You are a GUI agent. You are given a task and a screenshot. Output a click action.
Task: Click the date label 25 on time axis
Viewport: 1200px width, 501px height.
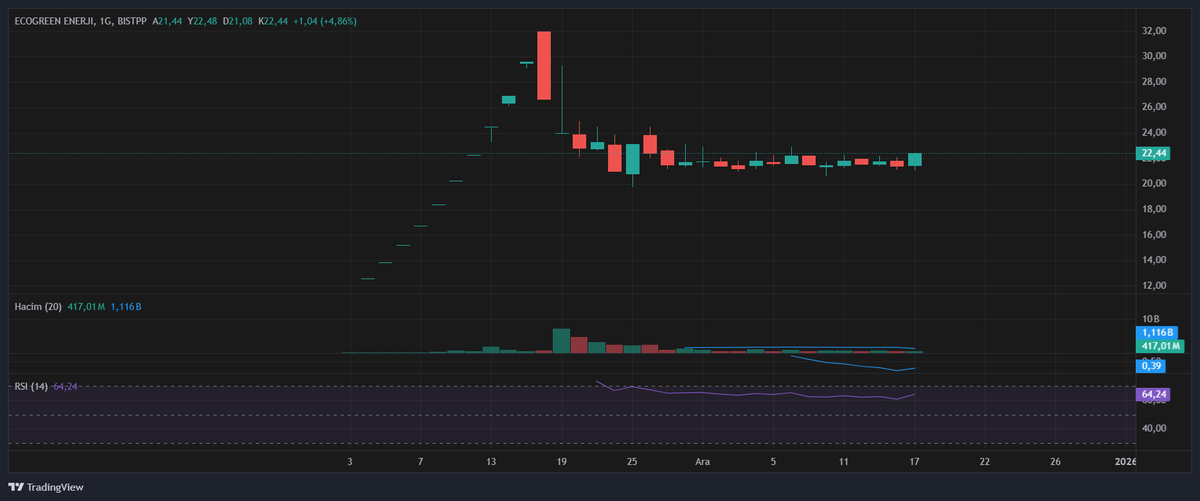(x=632, y=462)
